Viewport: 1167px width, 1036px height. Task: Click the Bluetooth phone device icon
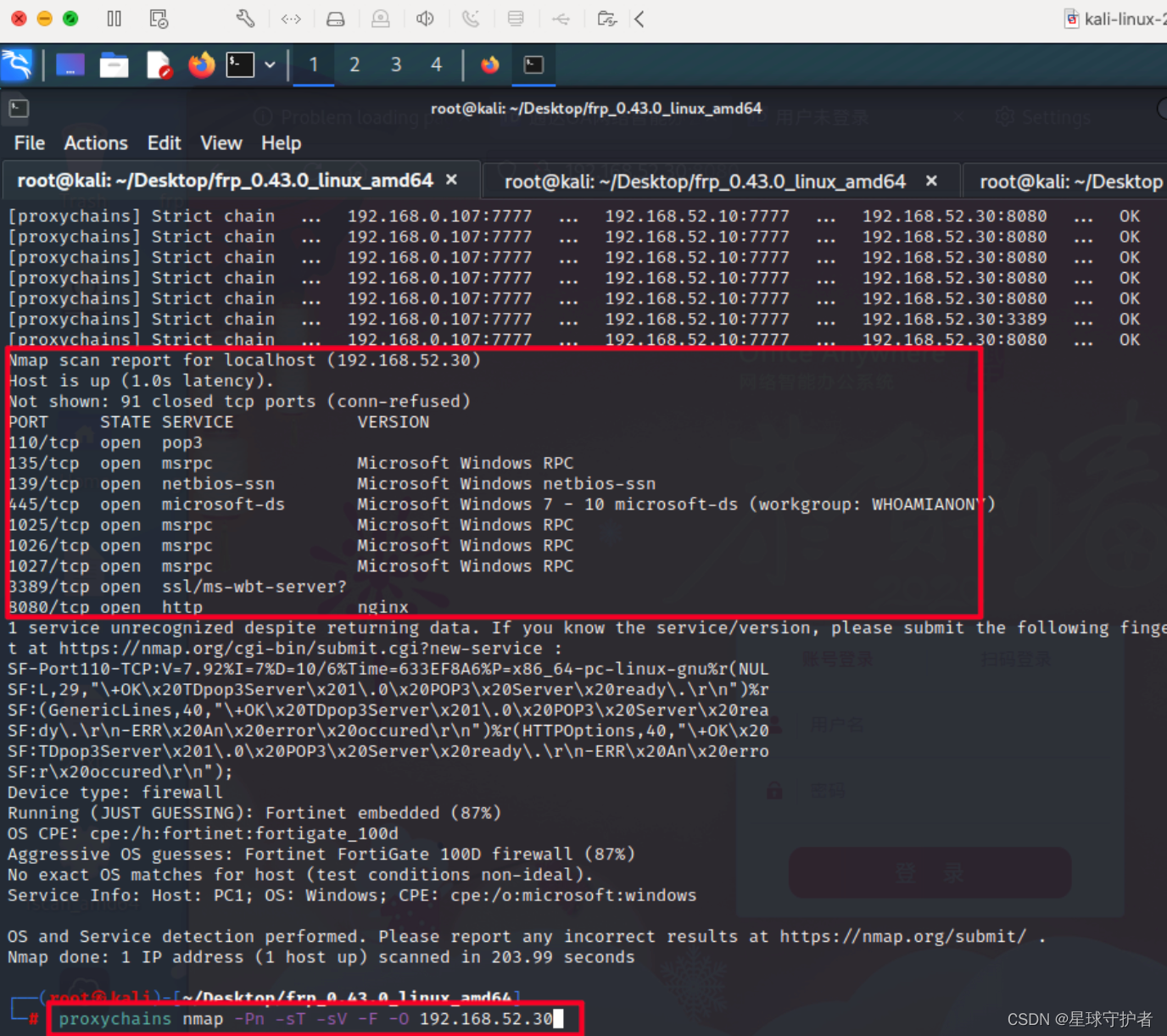[471, 19]
